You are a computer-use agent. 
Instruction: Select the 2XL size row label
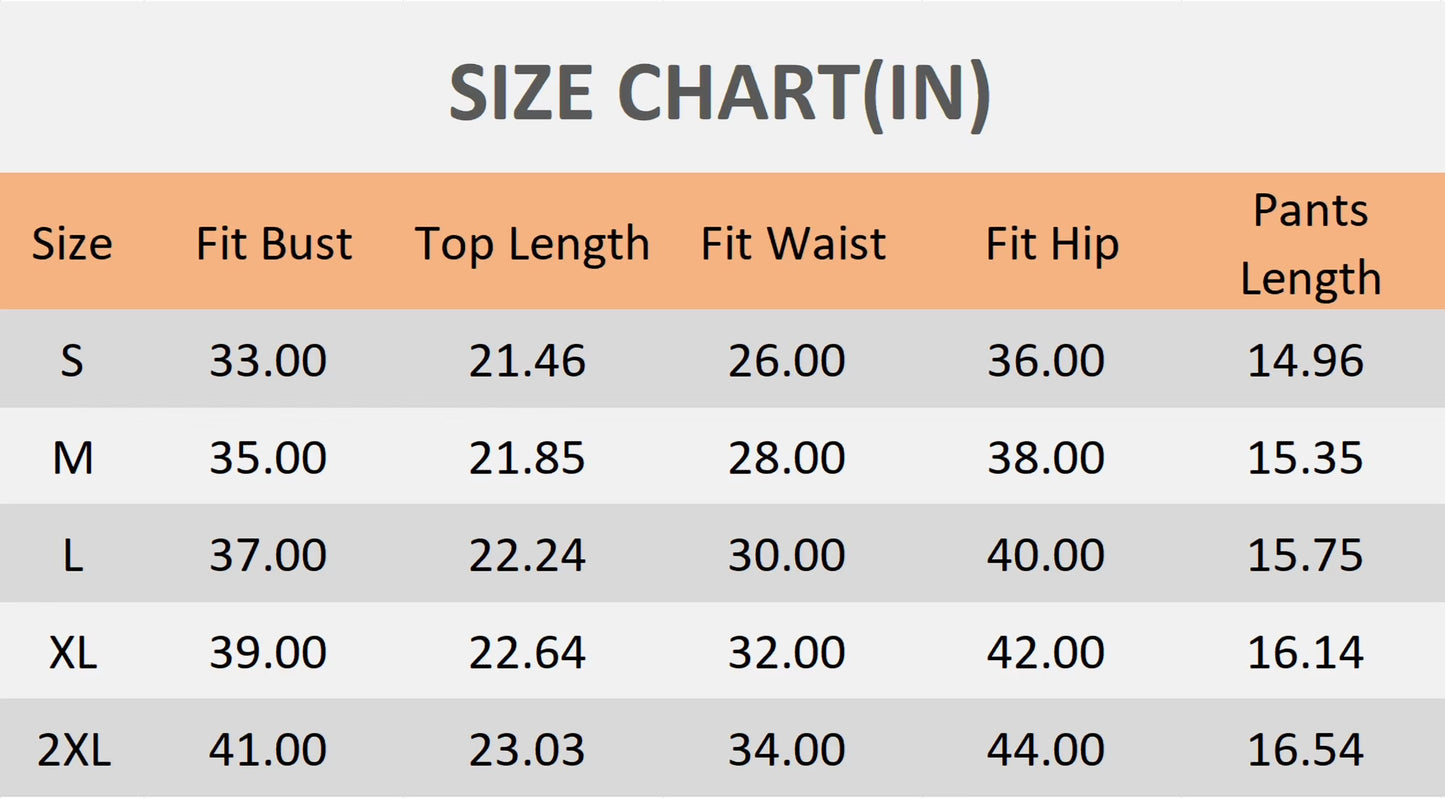tap(74, 751)
